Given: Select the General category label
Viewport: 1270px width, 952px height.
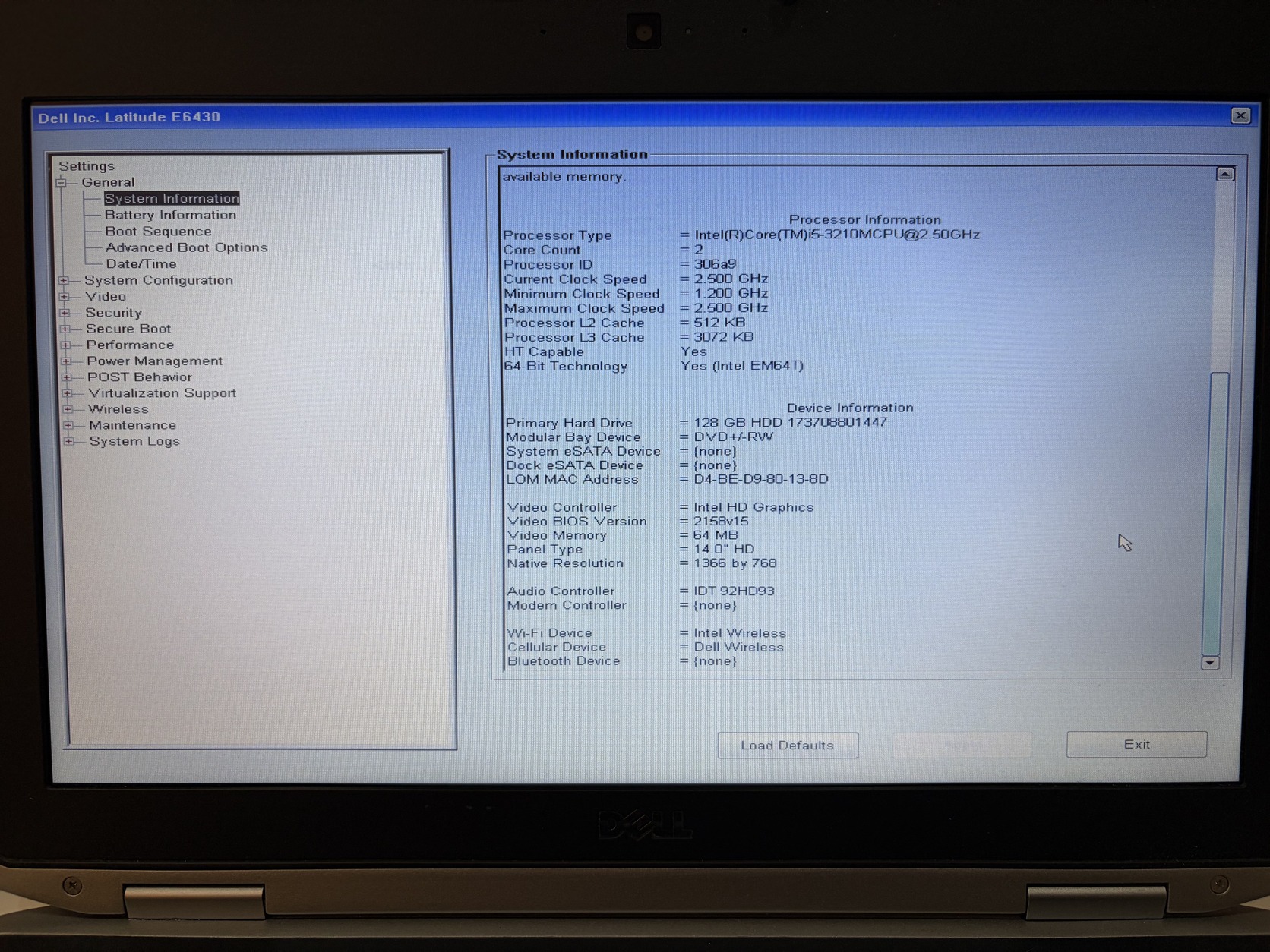Looking at the screenshot, I should pyautogui.click(x=108, y=182).
